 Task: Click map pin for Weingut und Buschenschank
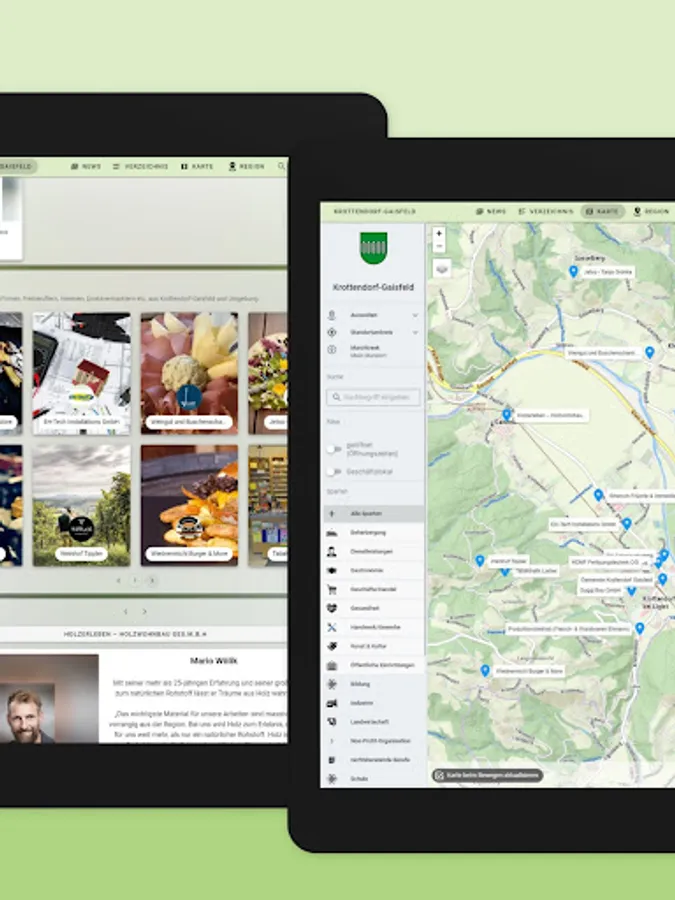click(650, 352)
